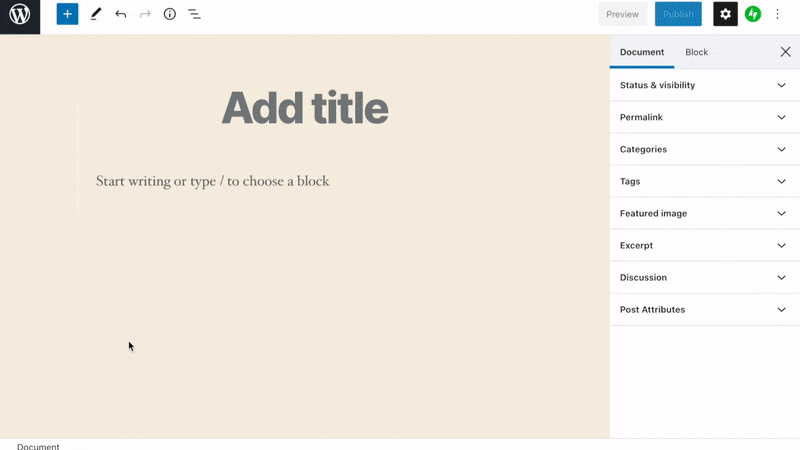Expand the Status & visibility panel

coord(705,85)
